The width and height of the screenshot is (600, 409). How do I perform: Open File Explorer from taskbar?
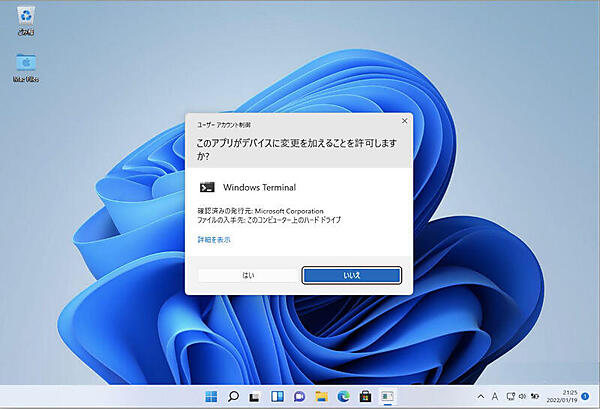pos(322,396)
